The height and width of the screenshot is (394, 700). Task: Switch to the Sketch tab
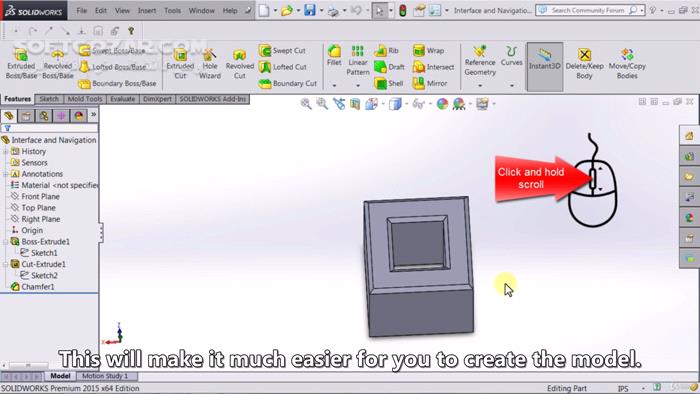pyautogui.click(x=49, y=99)
